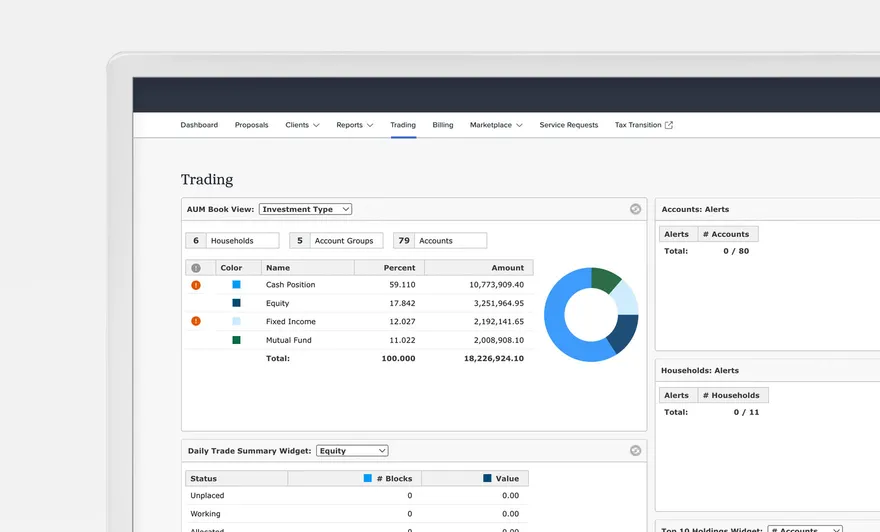Select the Cash Position row name
Image resolution: width=880 pixels, height=532 pixels.
coord(290,285)
